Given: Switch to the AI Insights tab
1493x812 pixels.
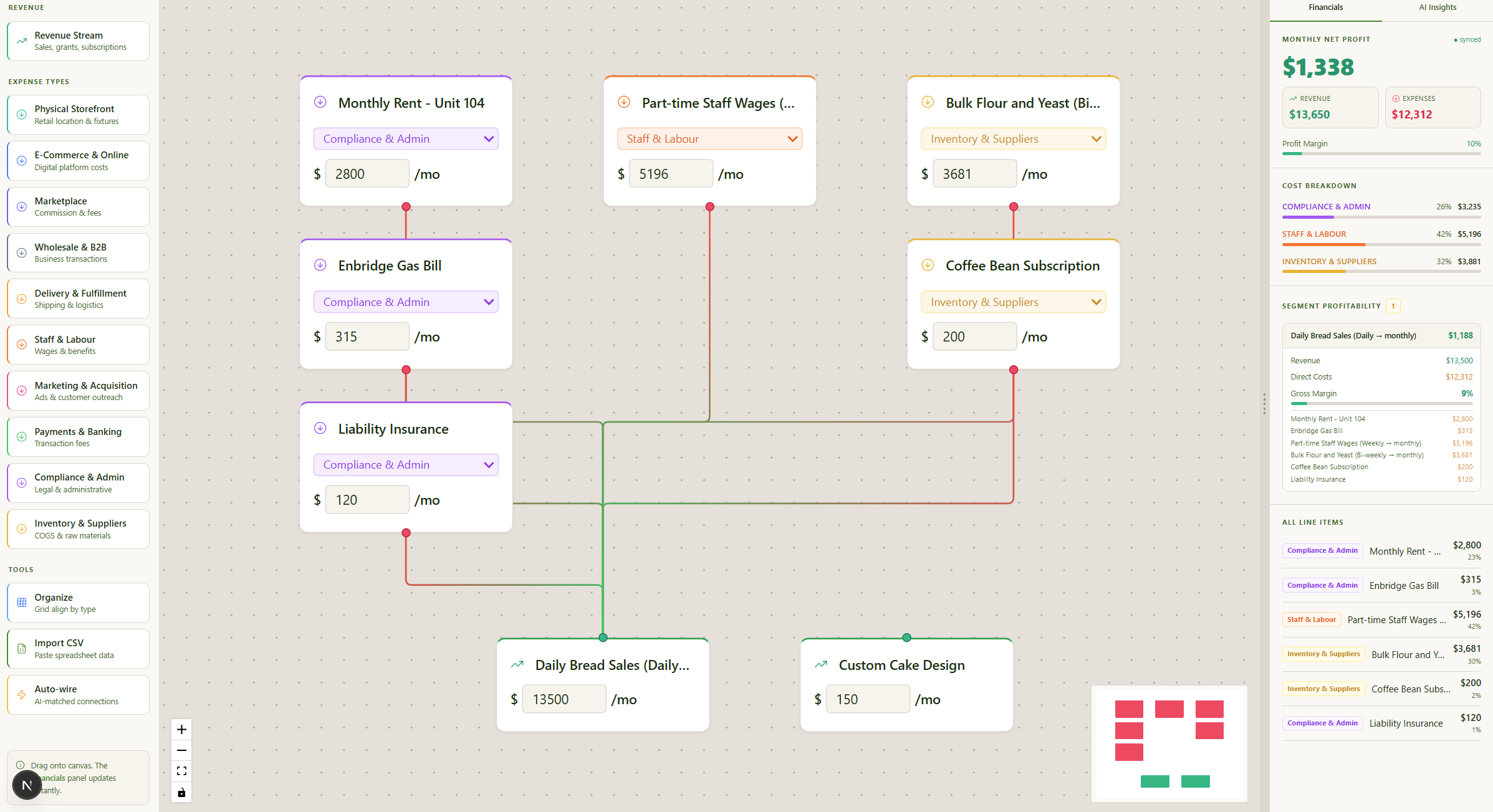Looking at the screenshot, I should coord(1437,7).
